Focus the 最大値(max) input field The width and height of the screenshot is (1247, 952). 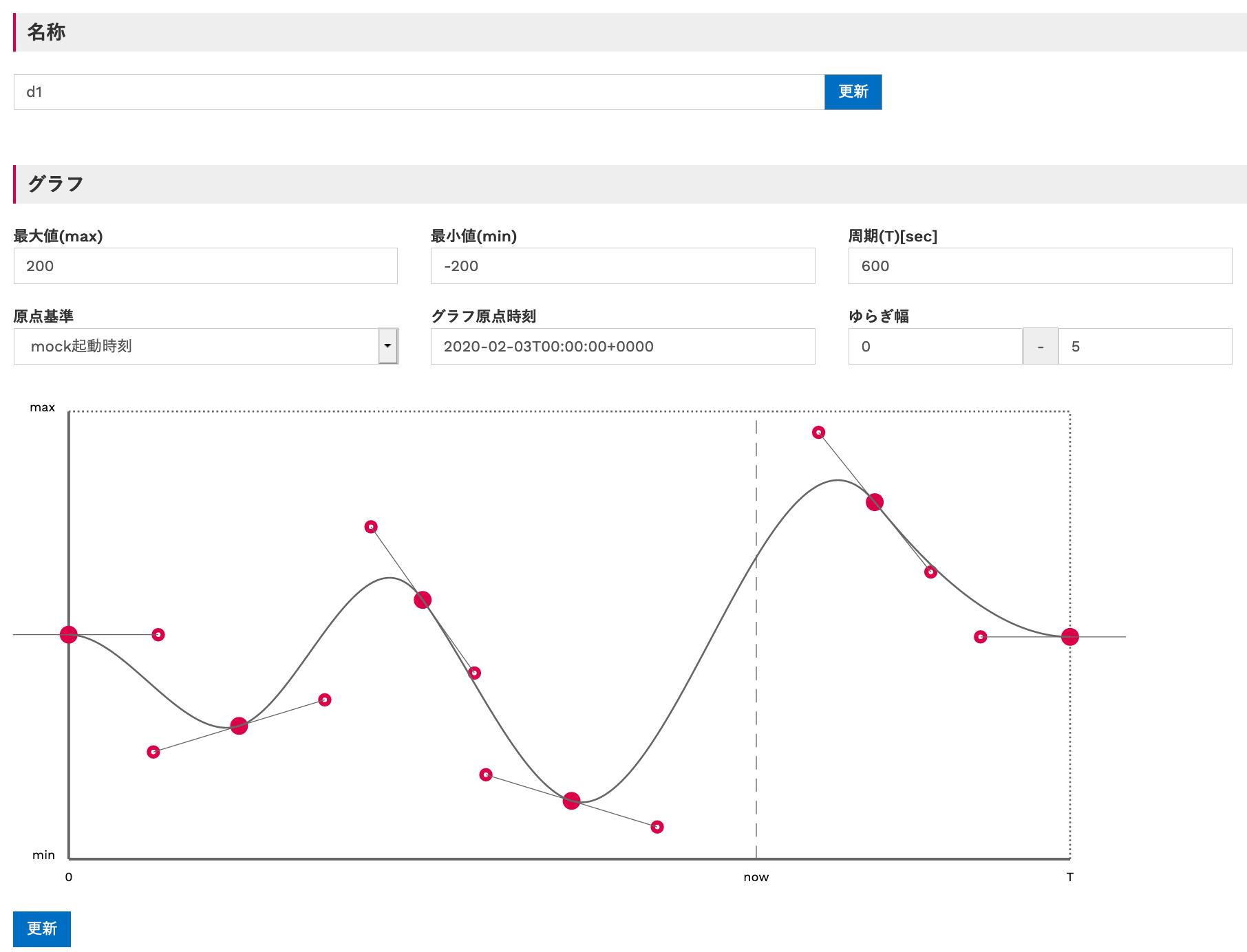(205, 266)
